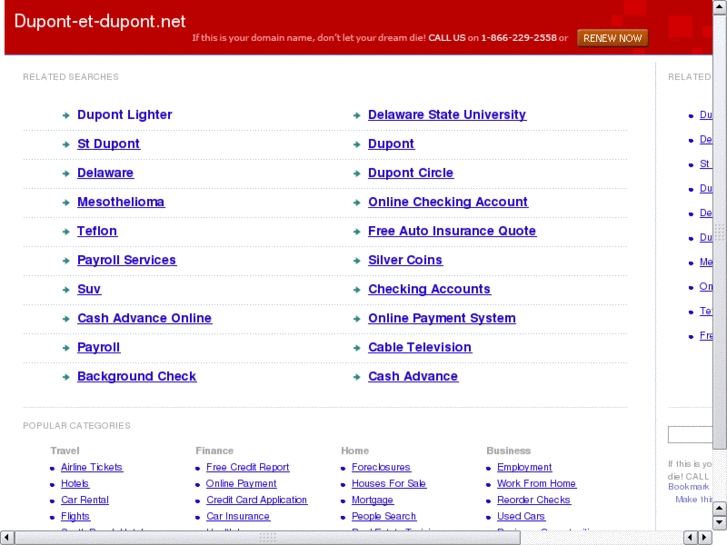Viewport: 727px width, 545px height.
Task: Open the Mesothelioma link
Action: [121, 202]
